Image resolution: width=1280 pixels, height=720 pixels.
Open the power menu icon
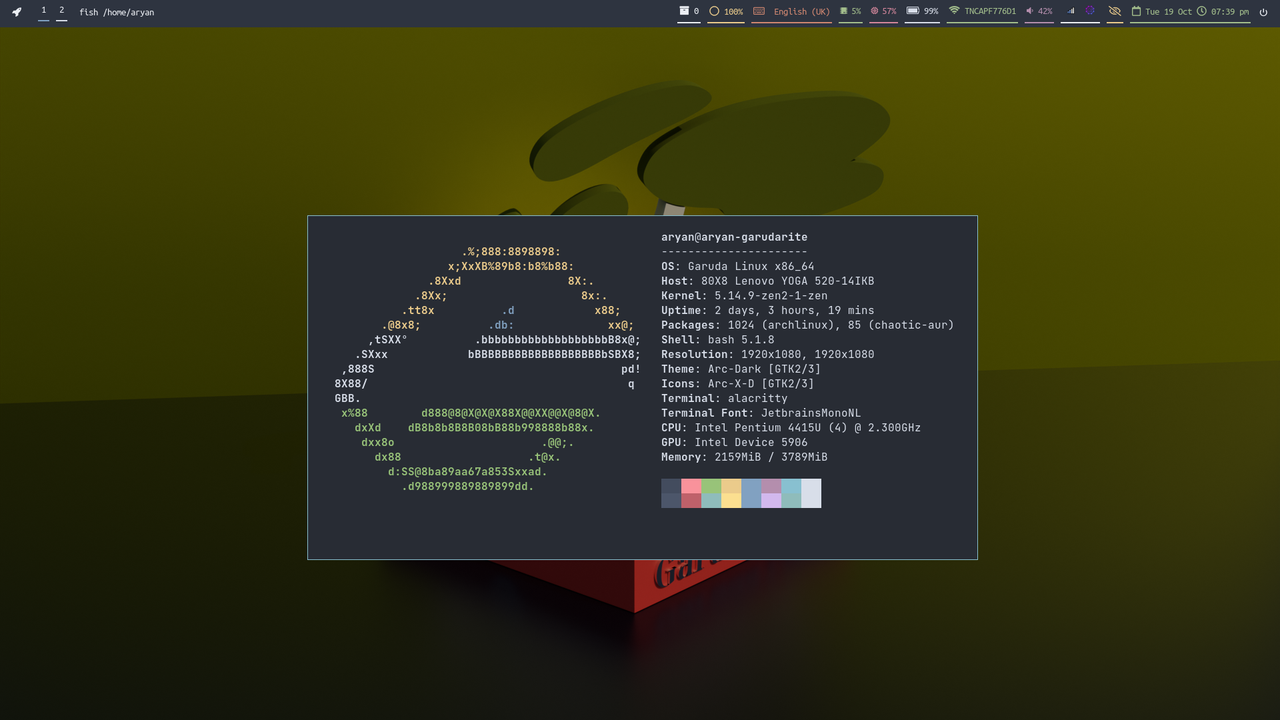[1264, 11]
